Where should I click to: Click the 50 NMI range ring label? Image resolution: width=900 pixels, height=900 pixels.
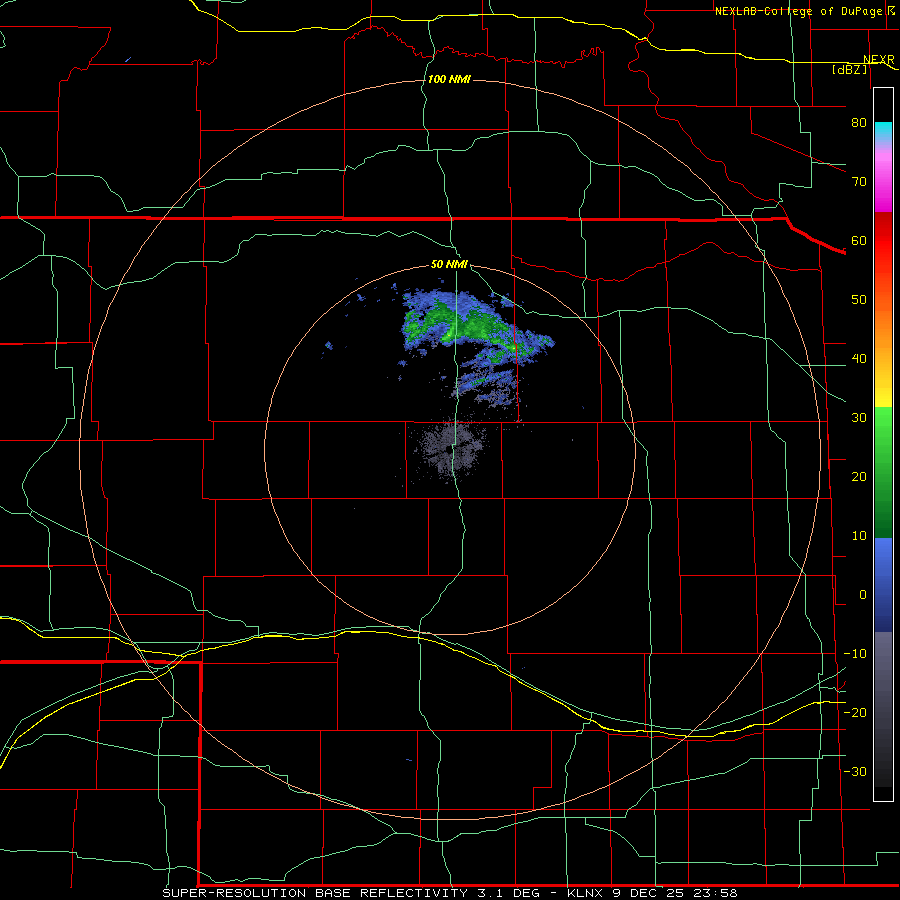pos(449,265)
